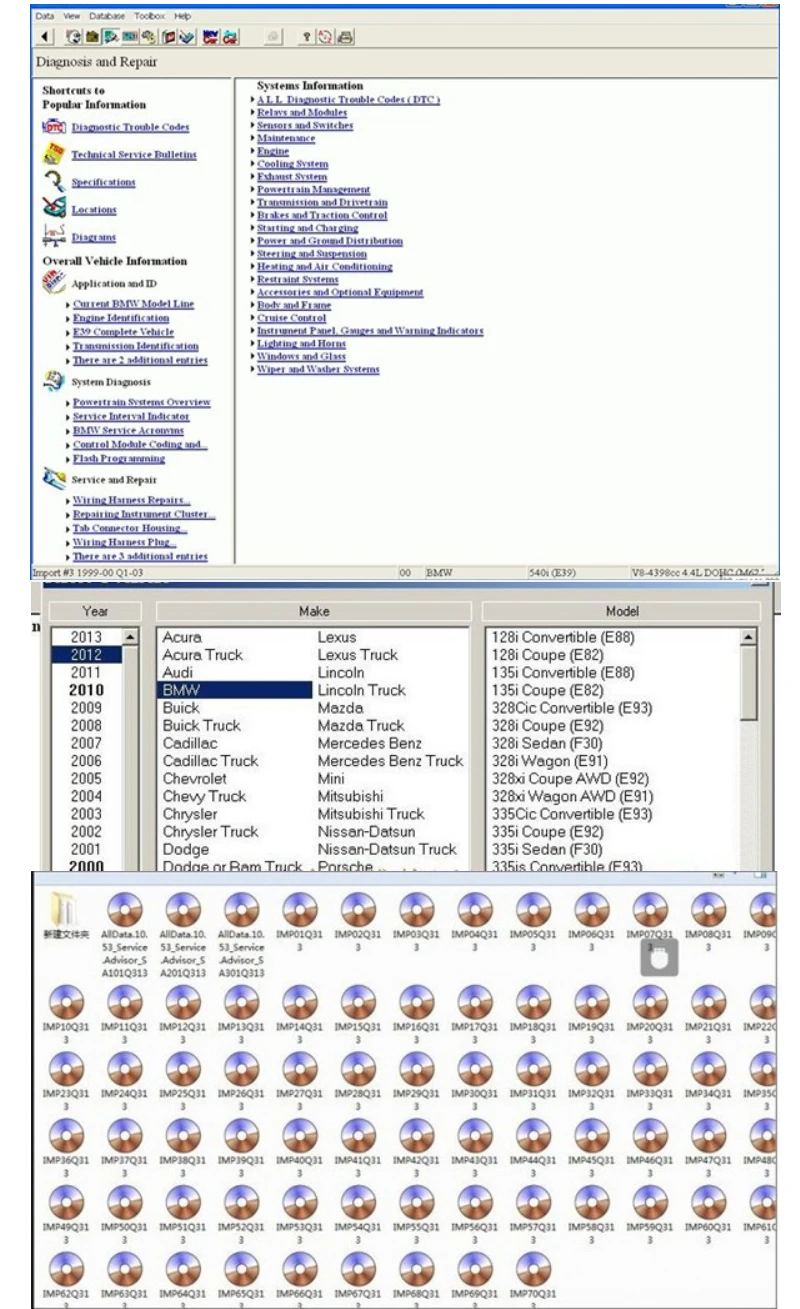The width and height of the screenshot is (800, 1309).
Task: Click the Service and Repair icon
Action: point(55,478)
